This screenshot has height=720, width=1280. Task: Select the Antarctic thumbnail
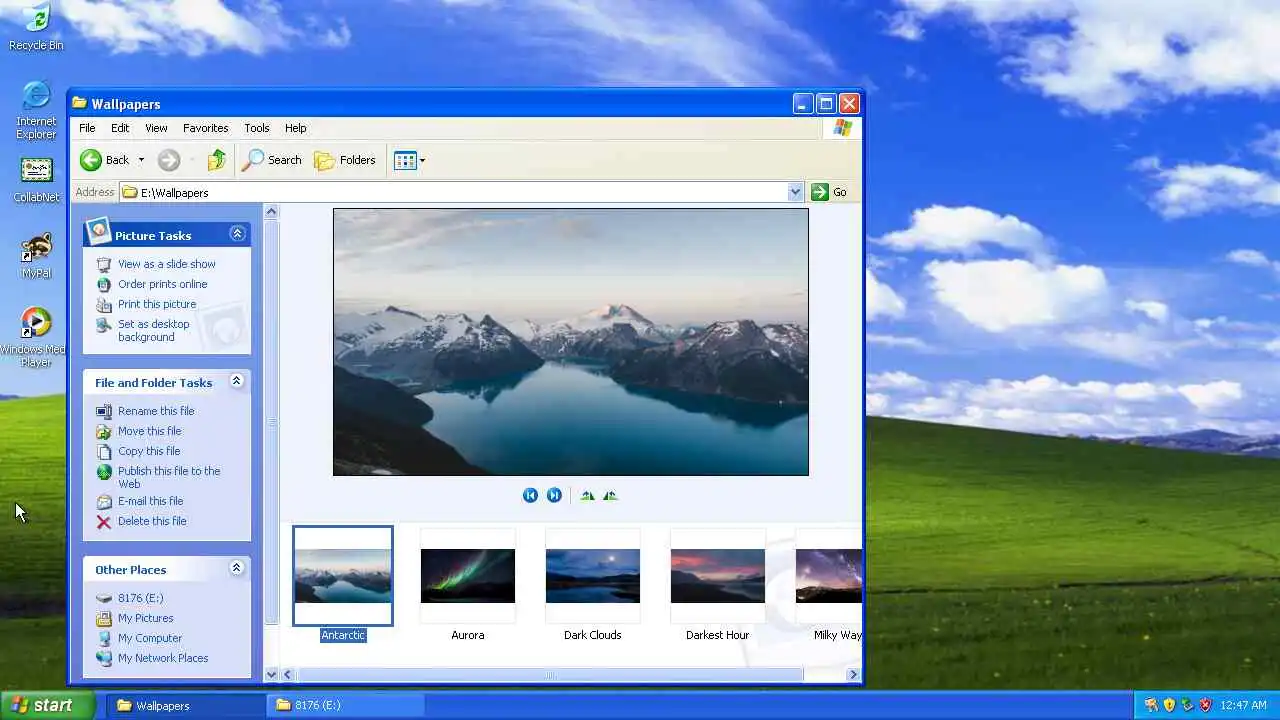(x=343, y=576)
